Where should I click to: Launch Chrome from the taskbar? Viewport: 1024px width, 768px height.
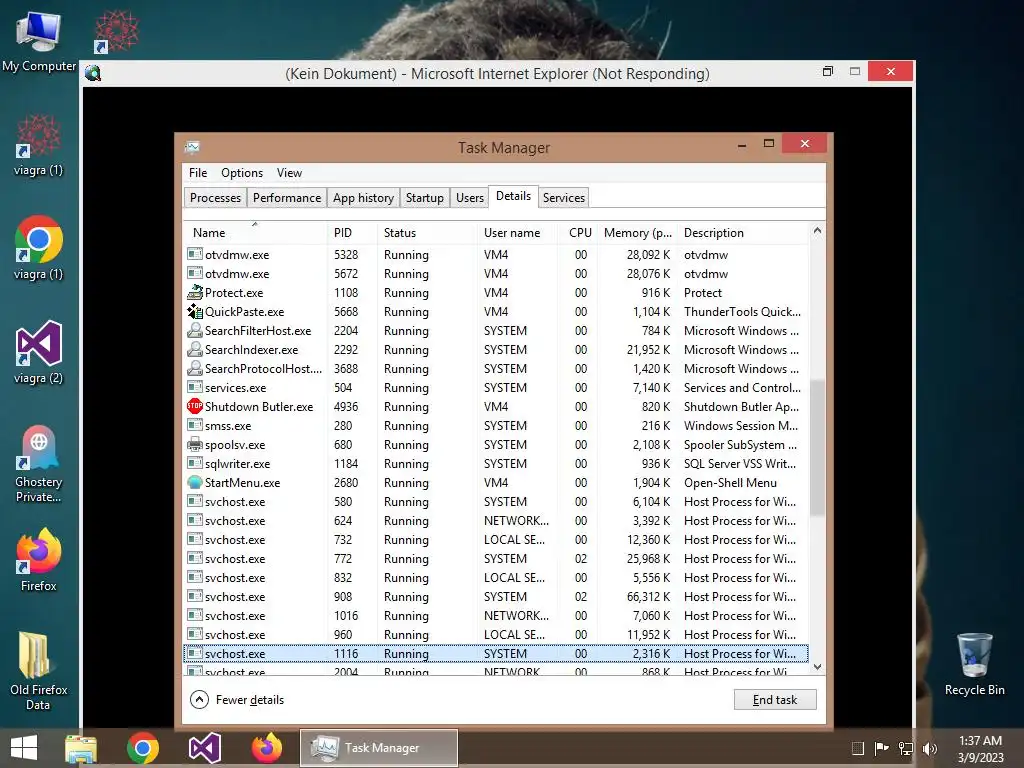[x=143, y=748]
